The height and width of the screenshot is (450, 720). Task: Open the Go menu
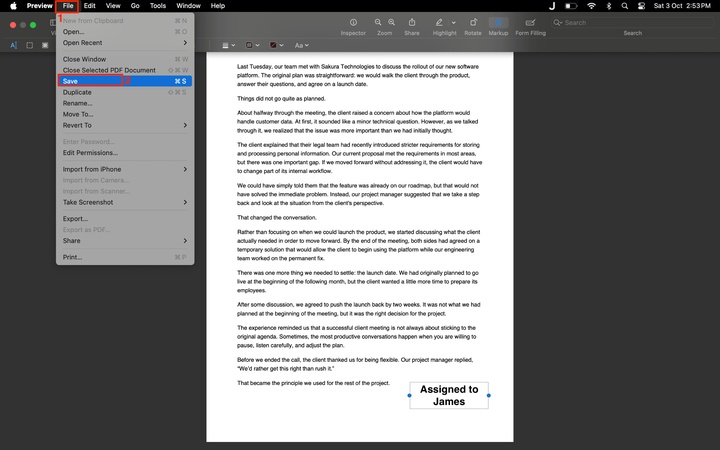coord(135,6)
